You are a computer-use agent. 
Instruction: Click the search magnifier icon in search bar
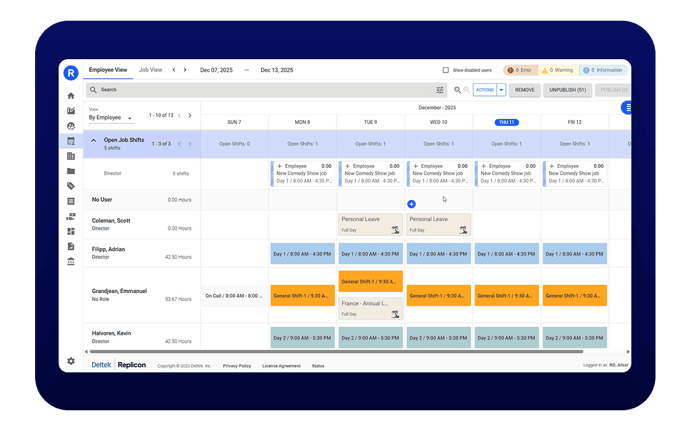pos(93,90)
